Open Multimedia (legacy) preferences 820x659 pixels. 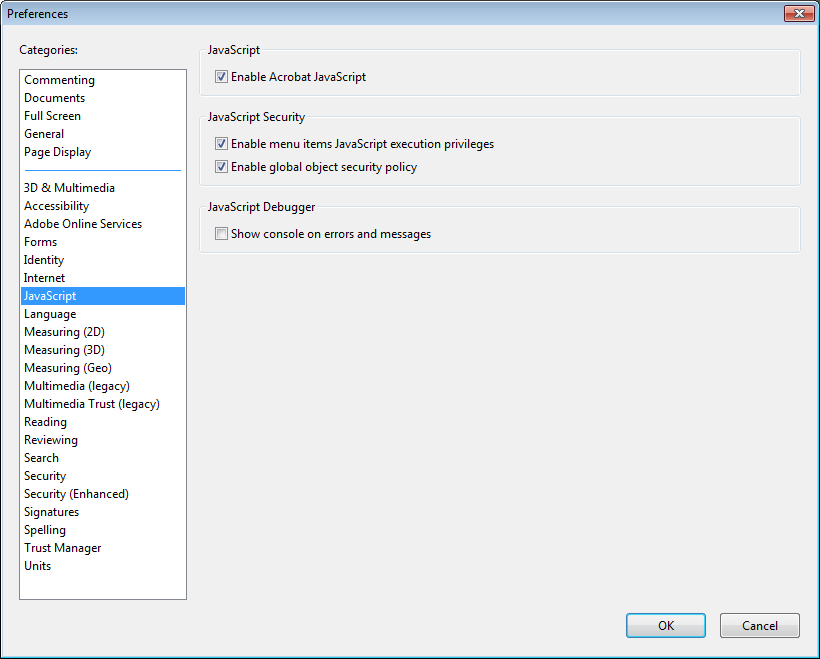click(103, 386)
